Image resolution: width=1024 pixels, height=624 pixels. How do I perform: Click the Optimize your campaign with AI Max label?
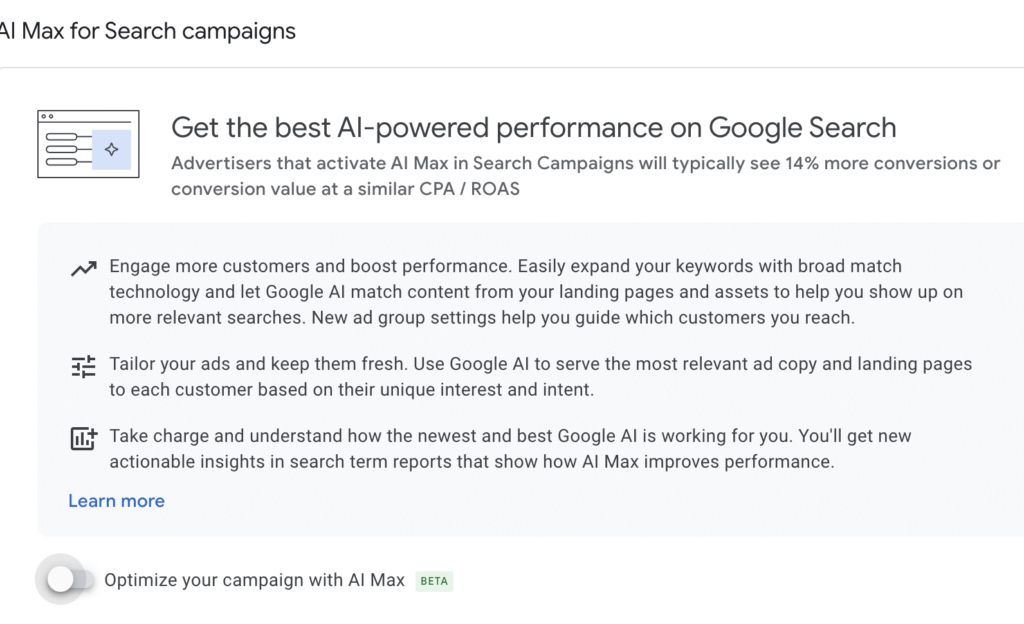(x=254, y=580)
